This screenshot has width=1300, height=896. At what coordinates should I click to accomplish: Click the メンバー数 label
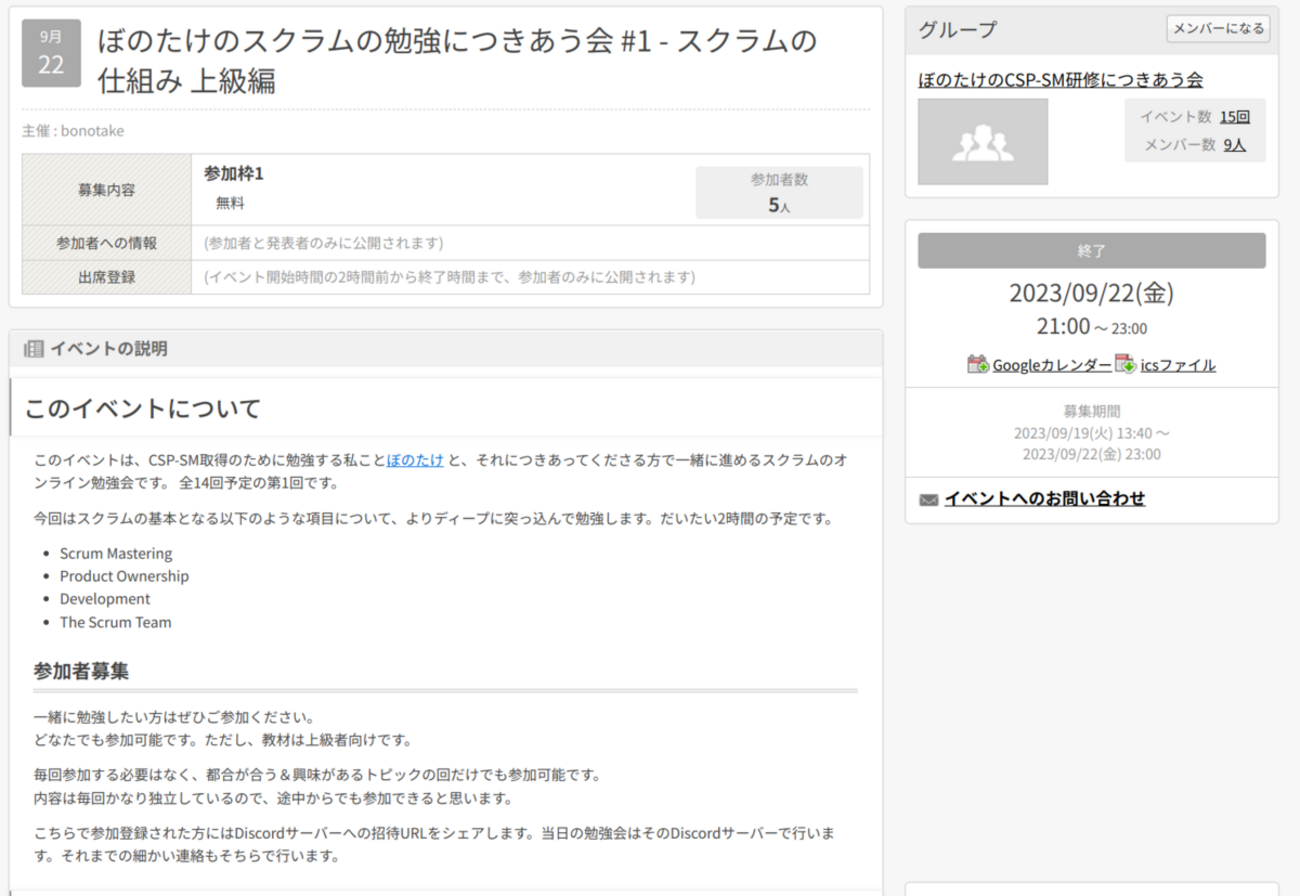(1180, 144)
